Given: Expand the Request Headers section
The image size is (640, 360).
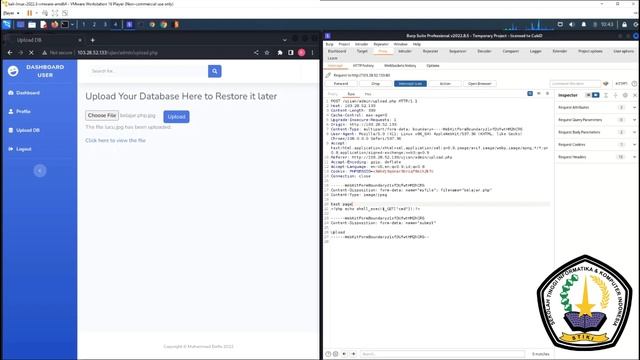Looking at the screenshot, I should [596, 157].
